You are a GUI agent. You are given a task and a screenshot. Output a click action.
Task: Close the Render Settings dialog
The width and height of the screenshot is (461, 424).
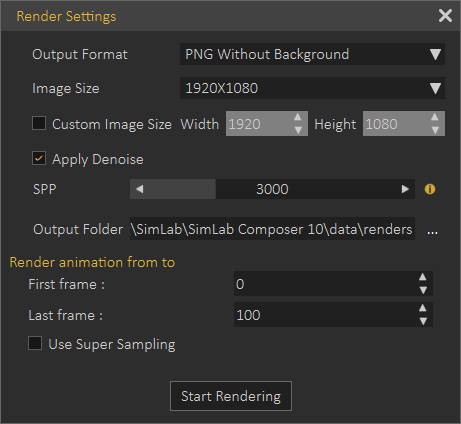445,16
